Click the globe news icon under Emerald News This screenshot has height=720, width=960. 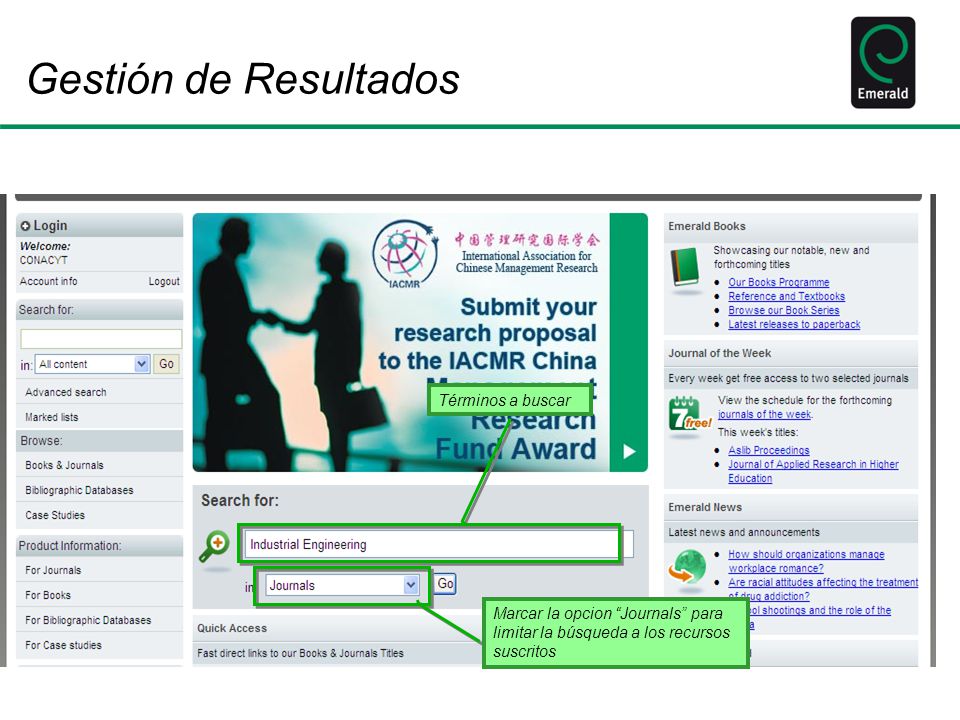coord(687,566)
